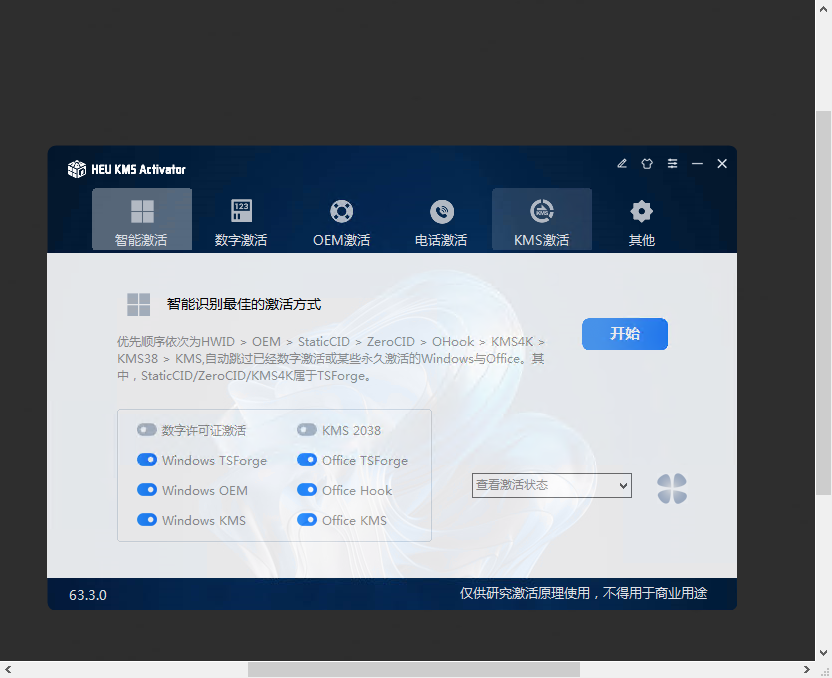Image resolution: width=832 pixels, height=678 pixels.
Task: Switch to the KMS激活 tab
Action: [x=541, y=218]
